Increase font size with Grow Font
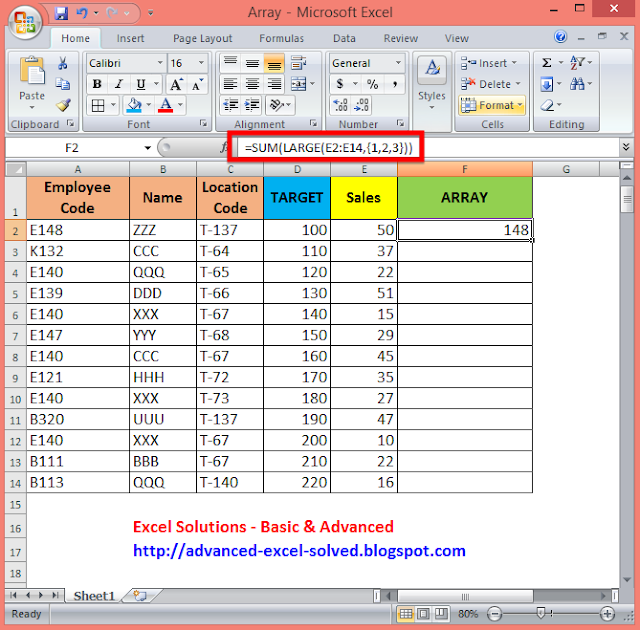 point(176,84)
